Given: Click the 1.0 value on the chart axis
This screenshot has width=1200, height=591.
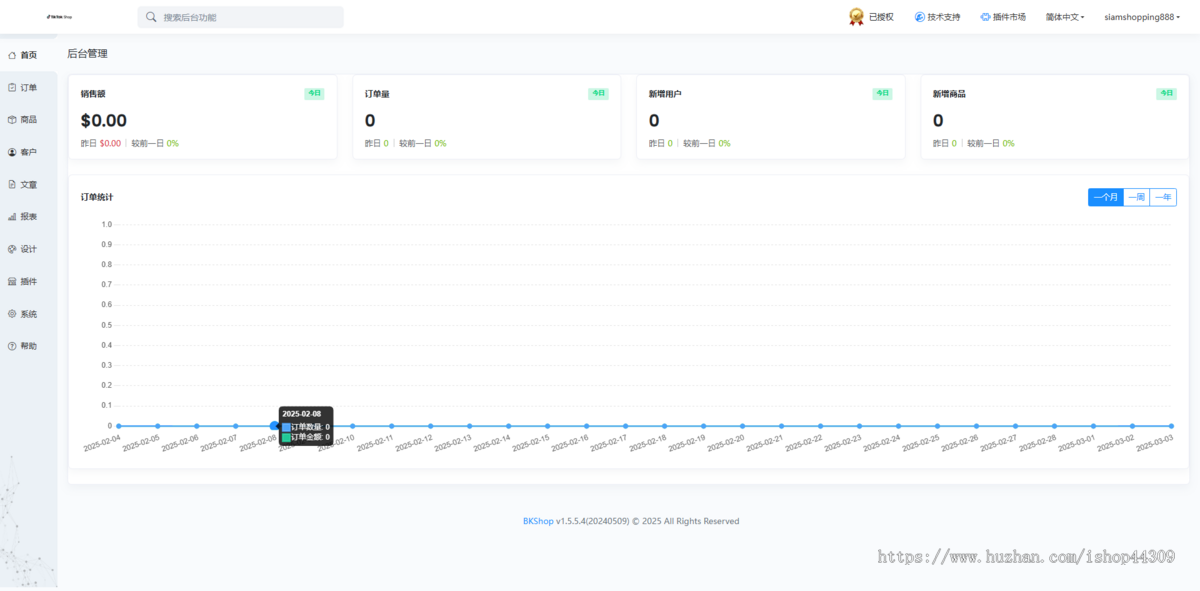Looking at the screenshot, I should click(106, 224).
